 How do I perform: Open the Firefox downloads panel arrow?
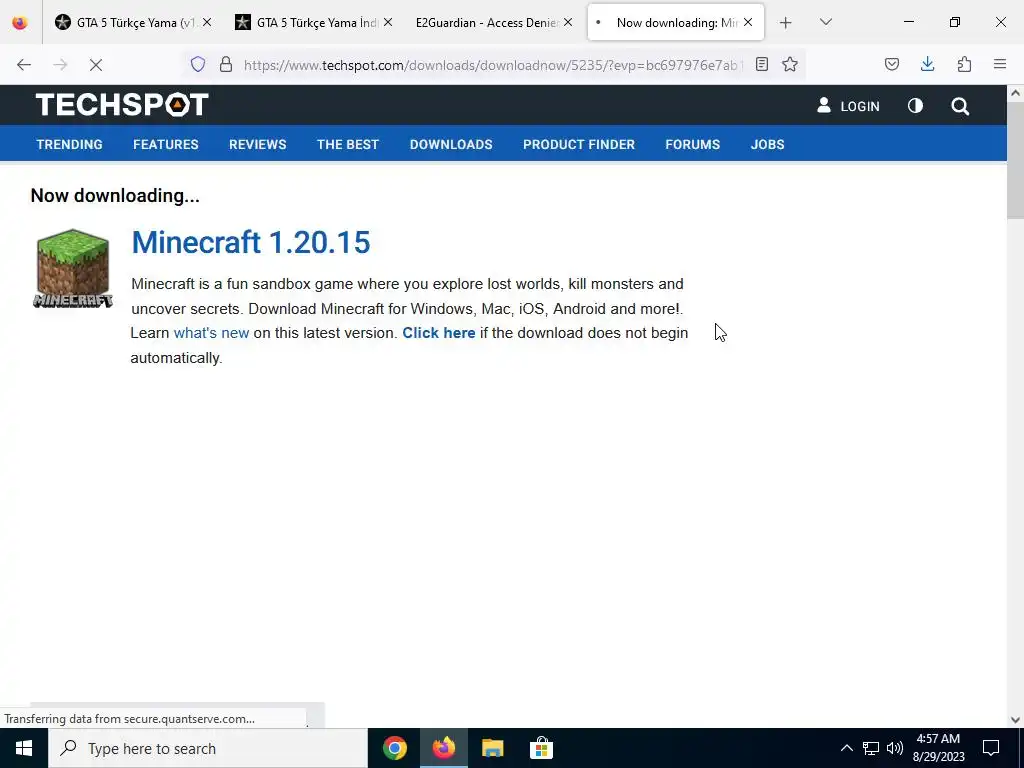tap(927, 64)
